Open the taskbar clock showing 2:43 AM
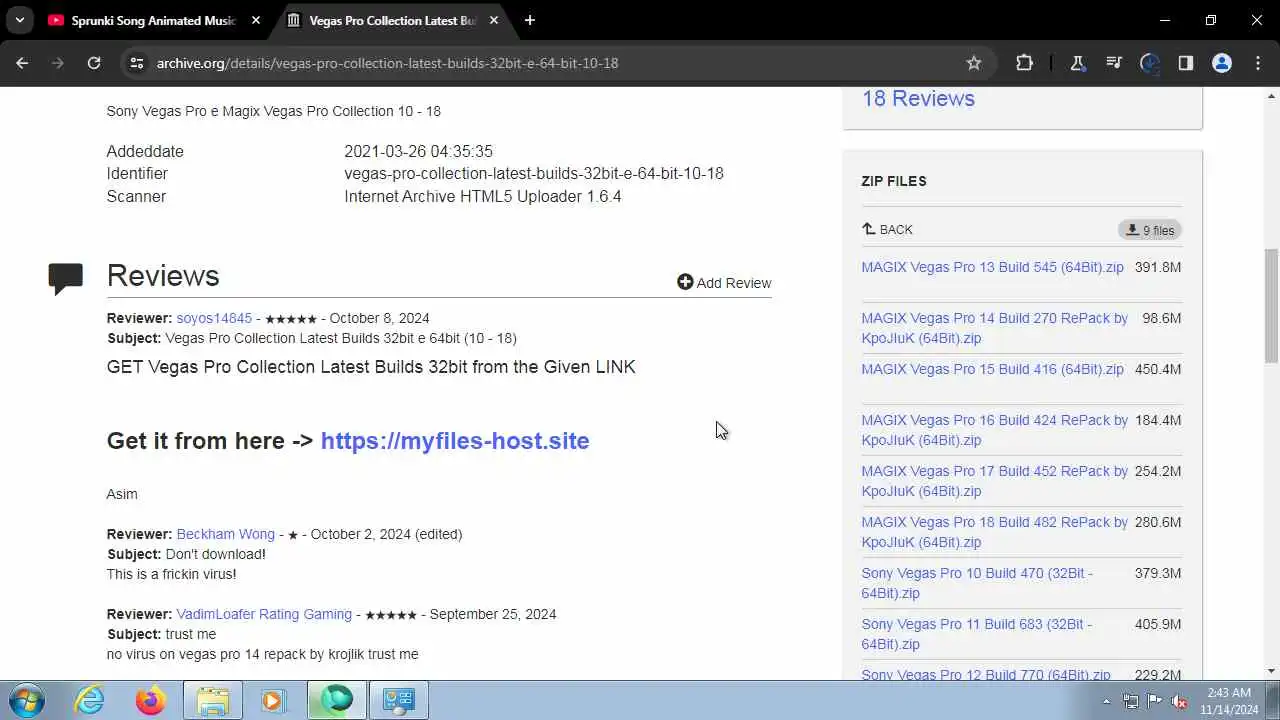Screen dimensions: 1280x720 tap(1229, 700)
